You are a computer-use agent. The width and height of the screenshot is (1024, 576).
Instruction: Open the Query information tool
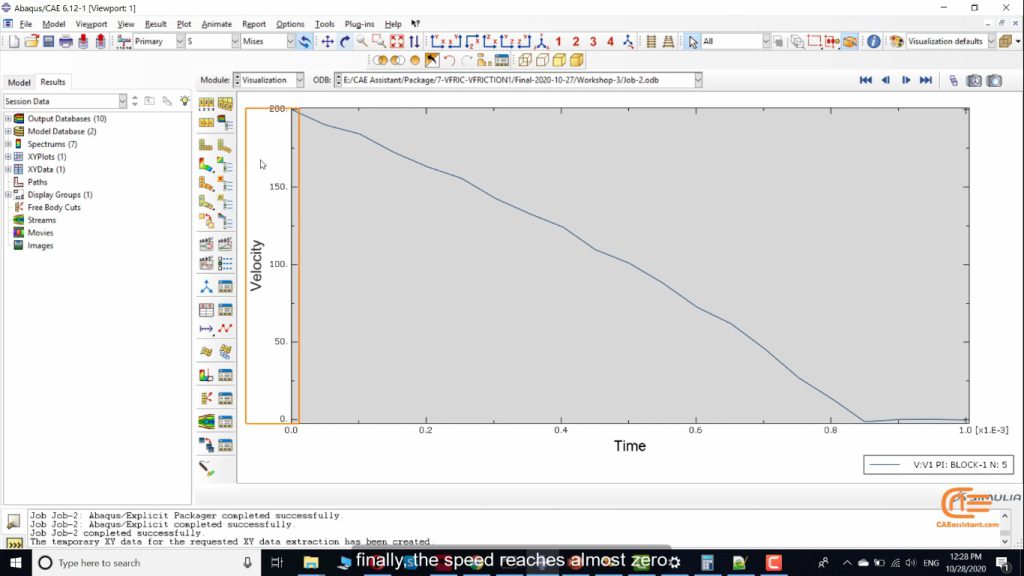pyautogui.click(x=873, y=42)
